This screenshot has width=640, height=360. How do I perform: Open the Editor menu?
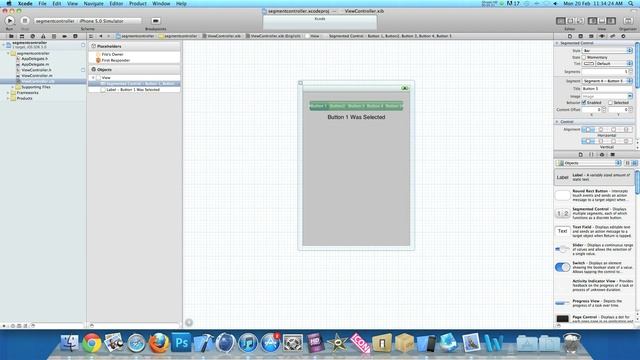coord(116,3)
